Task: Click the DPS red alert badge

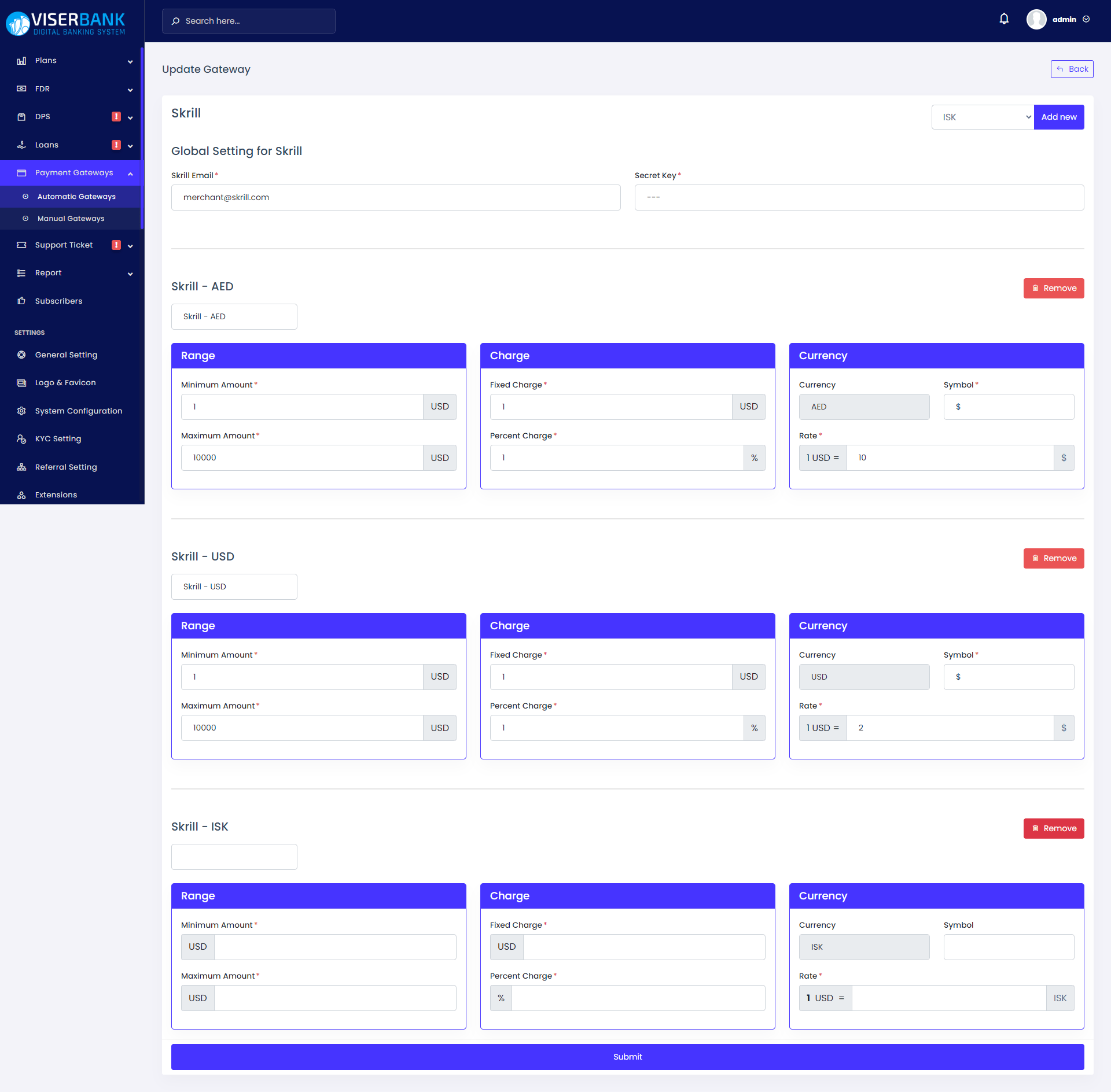Action: [116, 117]
